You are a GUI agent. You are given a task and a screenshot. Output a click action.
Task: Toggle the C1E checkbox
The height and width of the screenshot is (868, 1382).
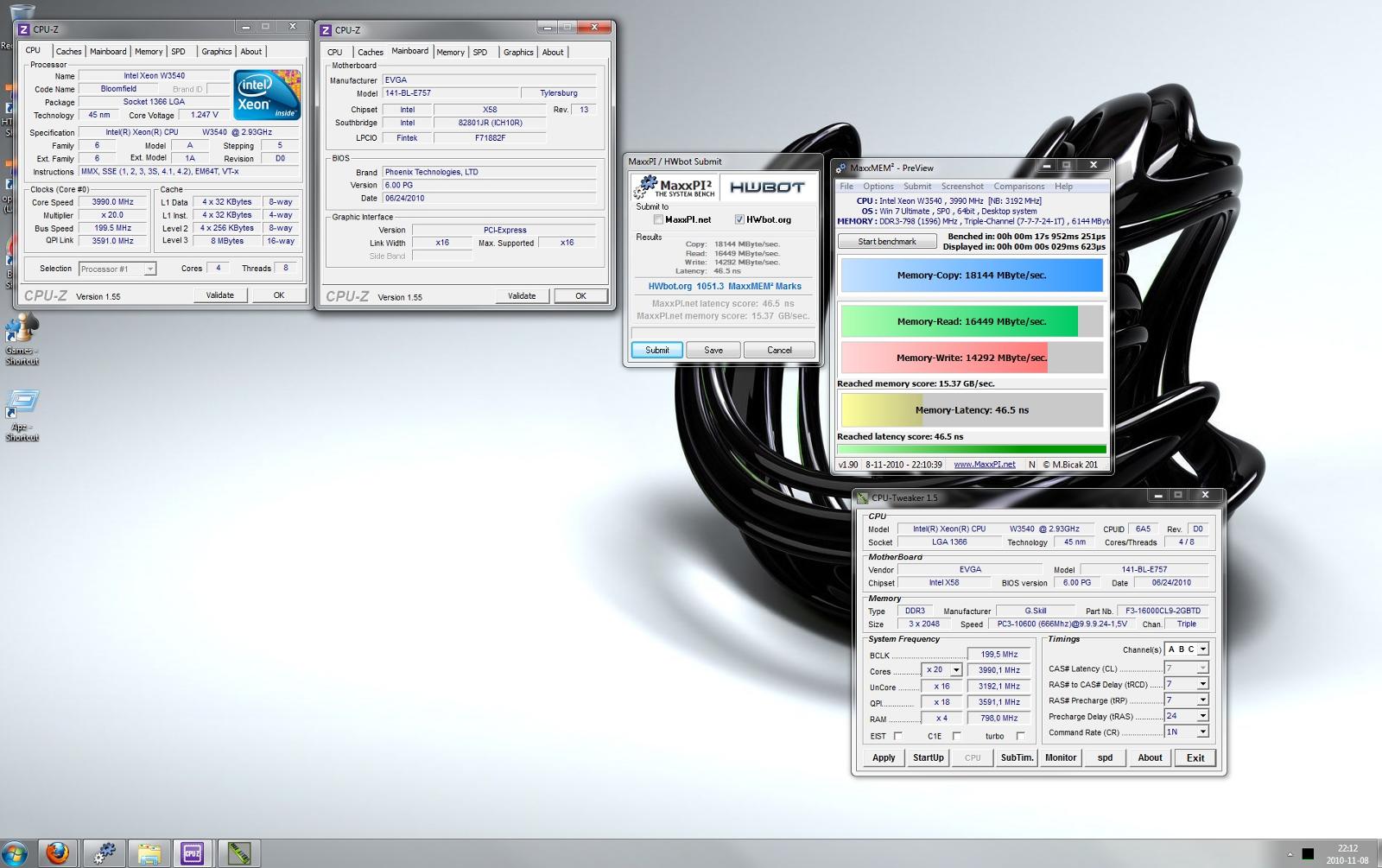pos(956,736)
